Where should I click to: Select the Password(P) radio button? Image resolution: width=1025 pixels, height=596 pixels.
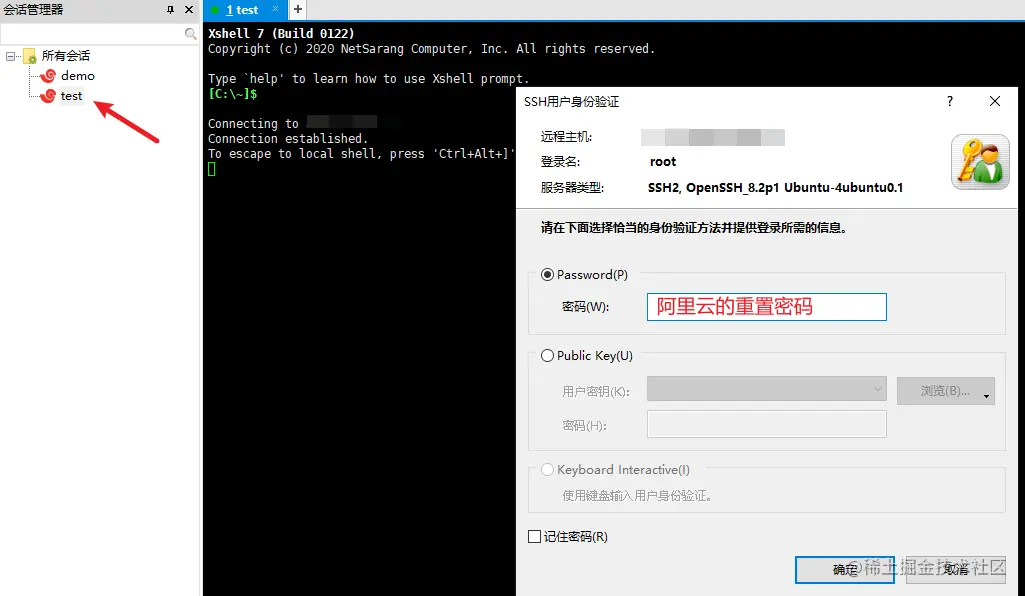point(547,275)
